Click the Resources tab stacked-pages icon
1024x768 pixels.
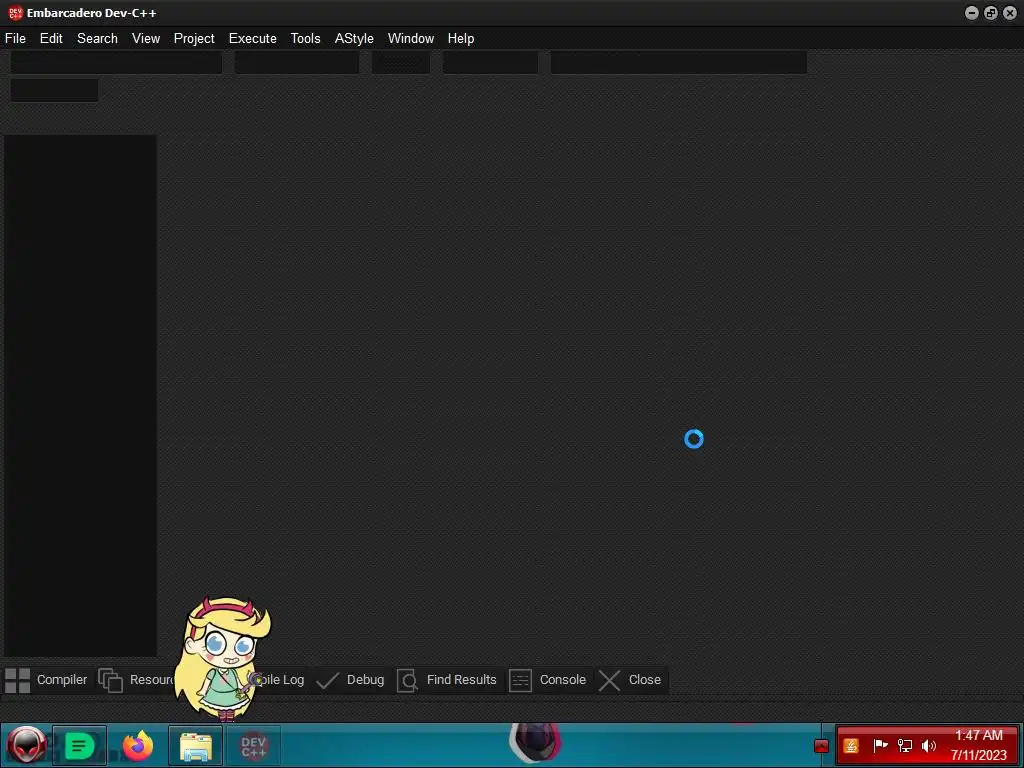coord(110,680)
